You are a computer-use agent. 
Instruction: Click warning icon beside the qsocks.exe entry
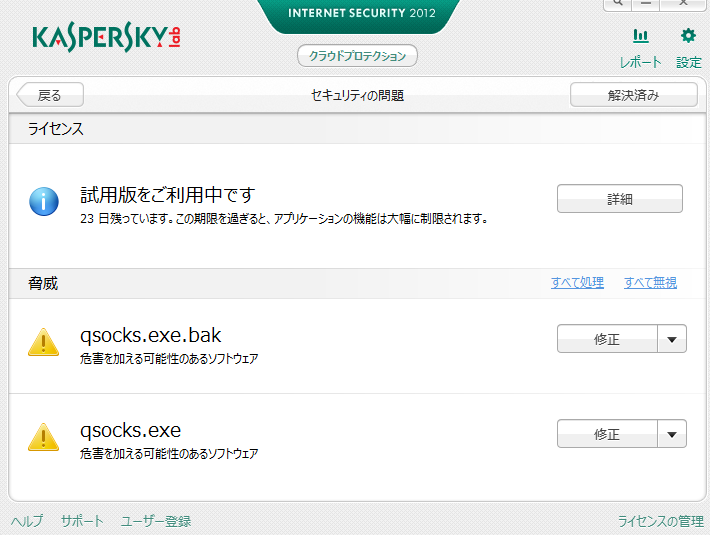tap(43, 437)
